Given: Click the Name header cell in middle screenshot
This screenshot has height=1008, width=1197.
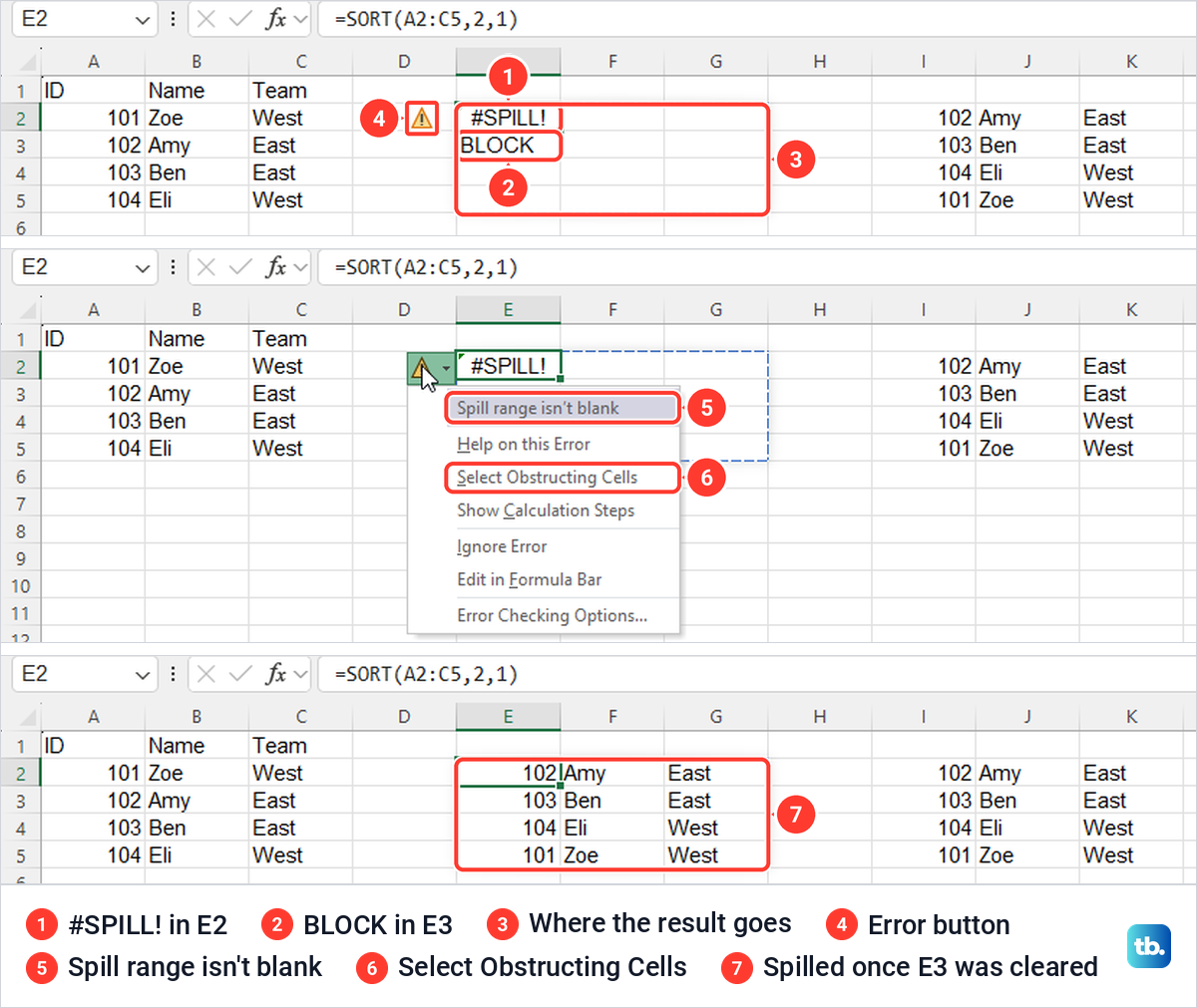Looking at the screenshot, I should (197, 339).
